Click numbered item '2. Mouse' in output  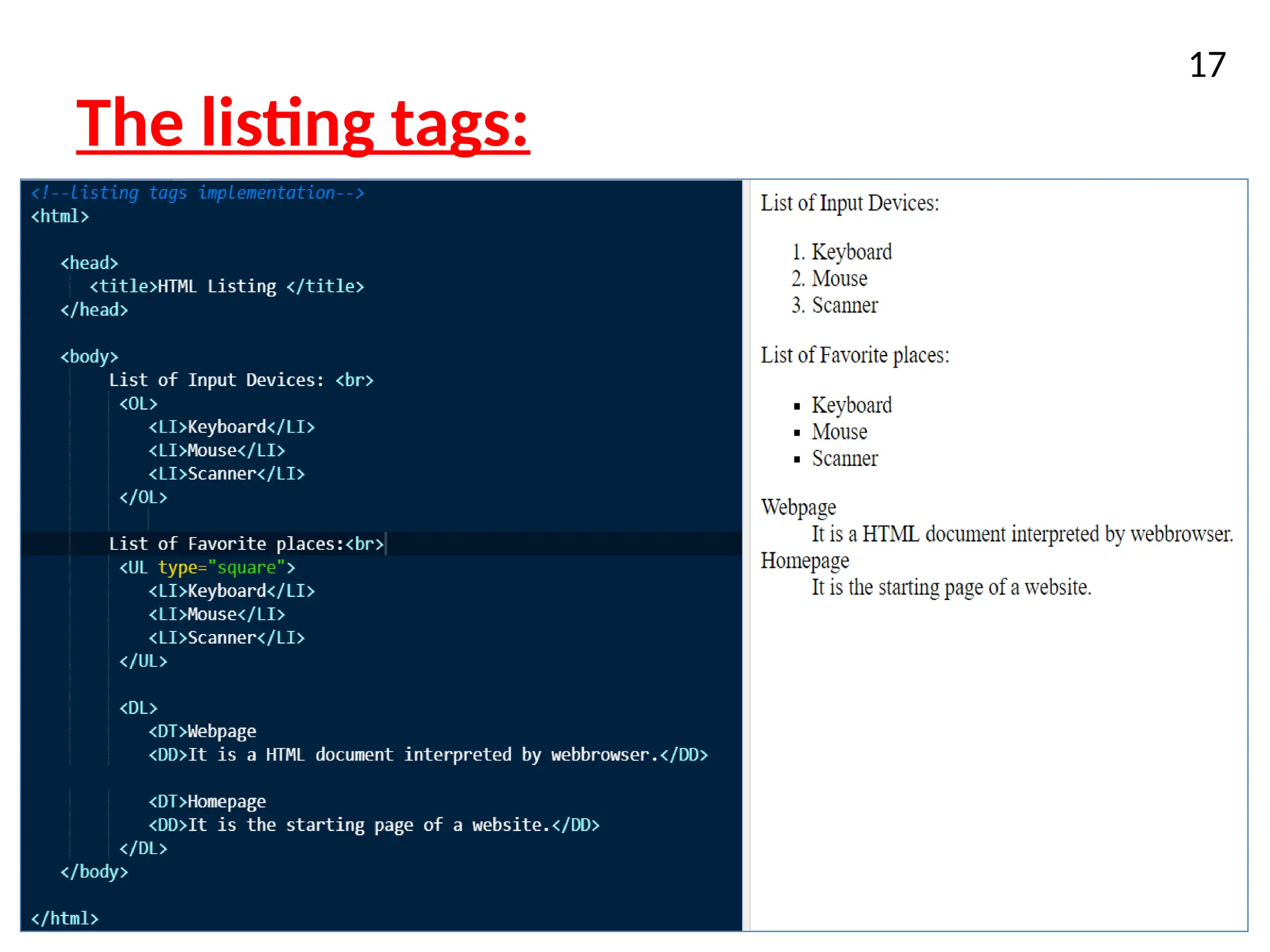829,279
